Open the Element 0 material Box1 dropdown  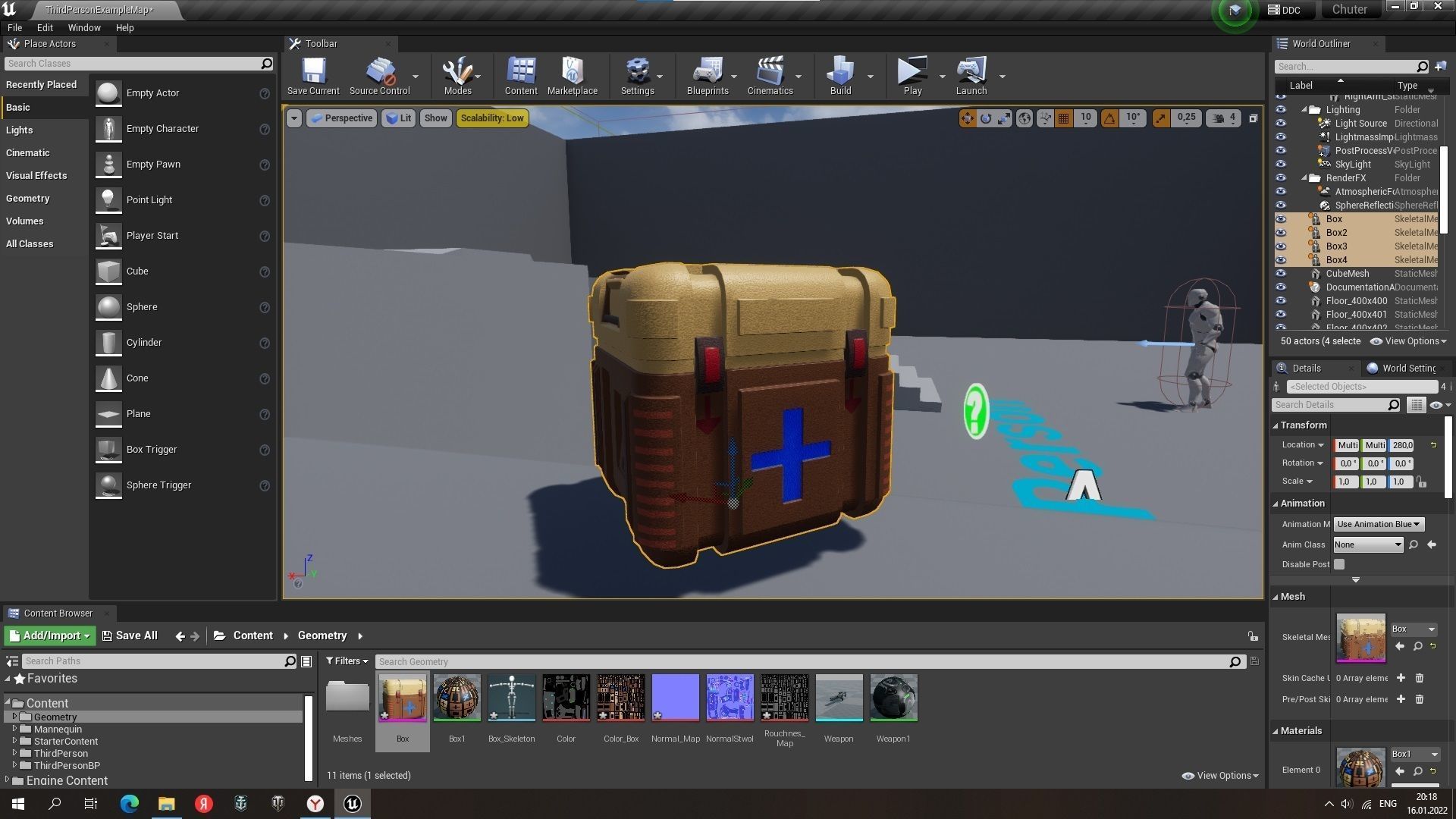click(x=1415, y=754)
